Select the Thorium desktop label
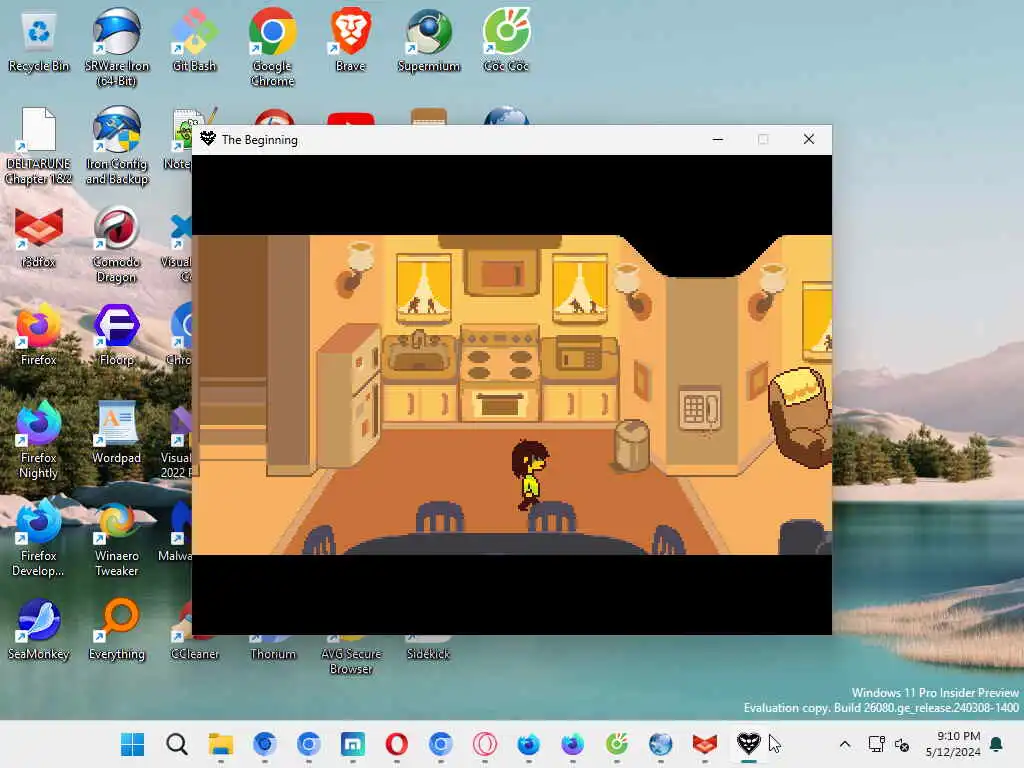1024x768 pixels. [273, 654]
